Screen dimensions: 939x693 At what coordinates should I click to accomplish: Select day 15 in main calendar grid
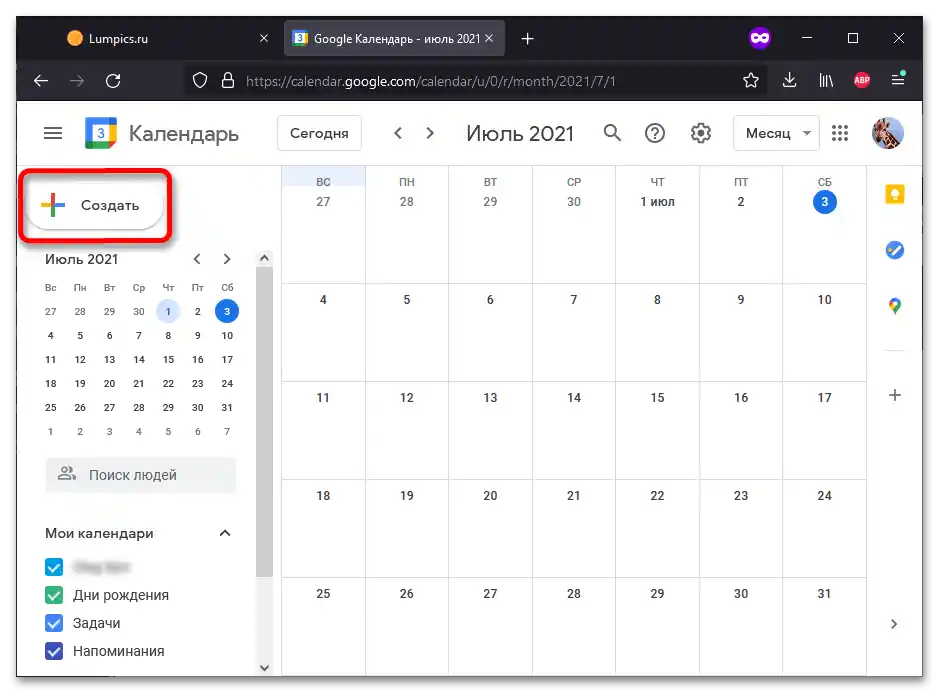click(x=657, y=398)
